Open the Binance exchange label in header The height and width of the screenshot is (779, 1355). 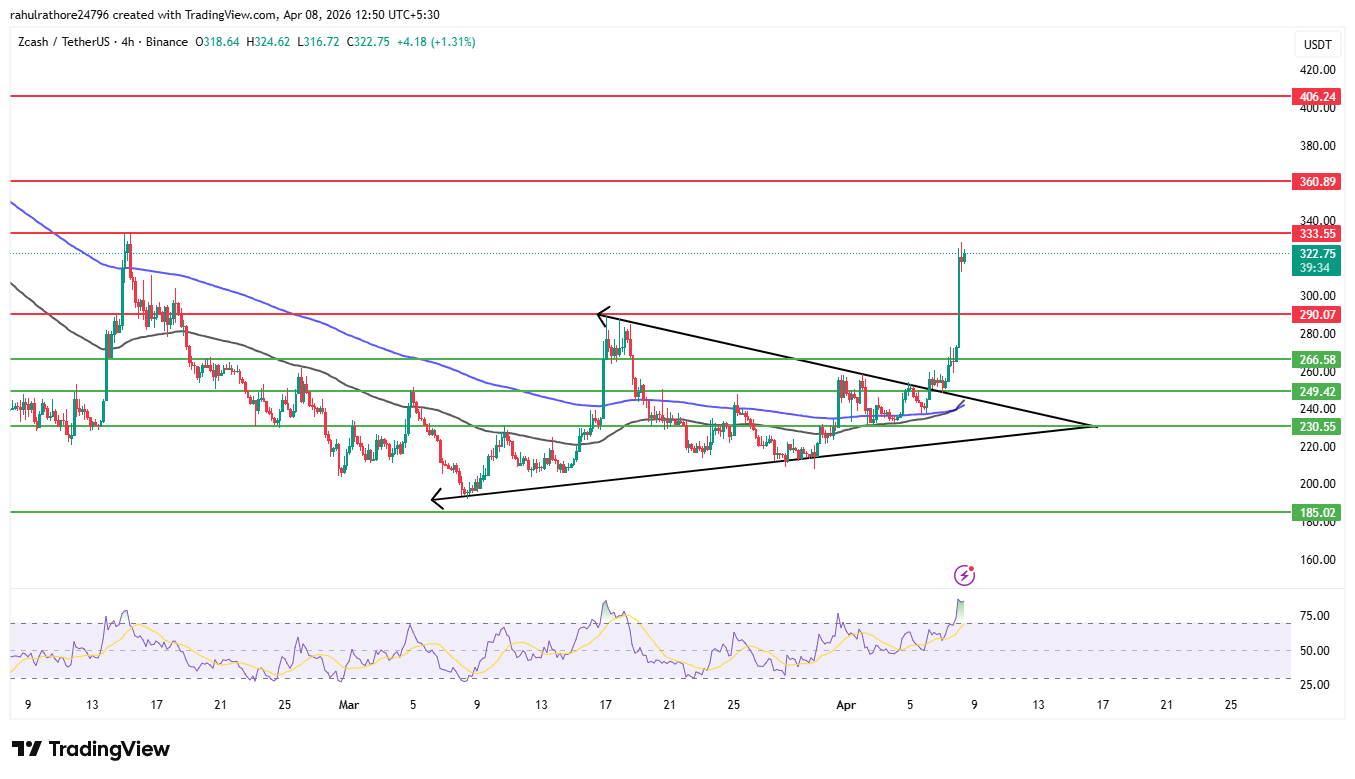(x=166, y=43)
